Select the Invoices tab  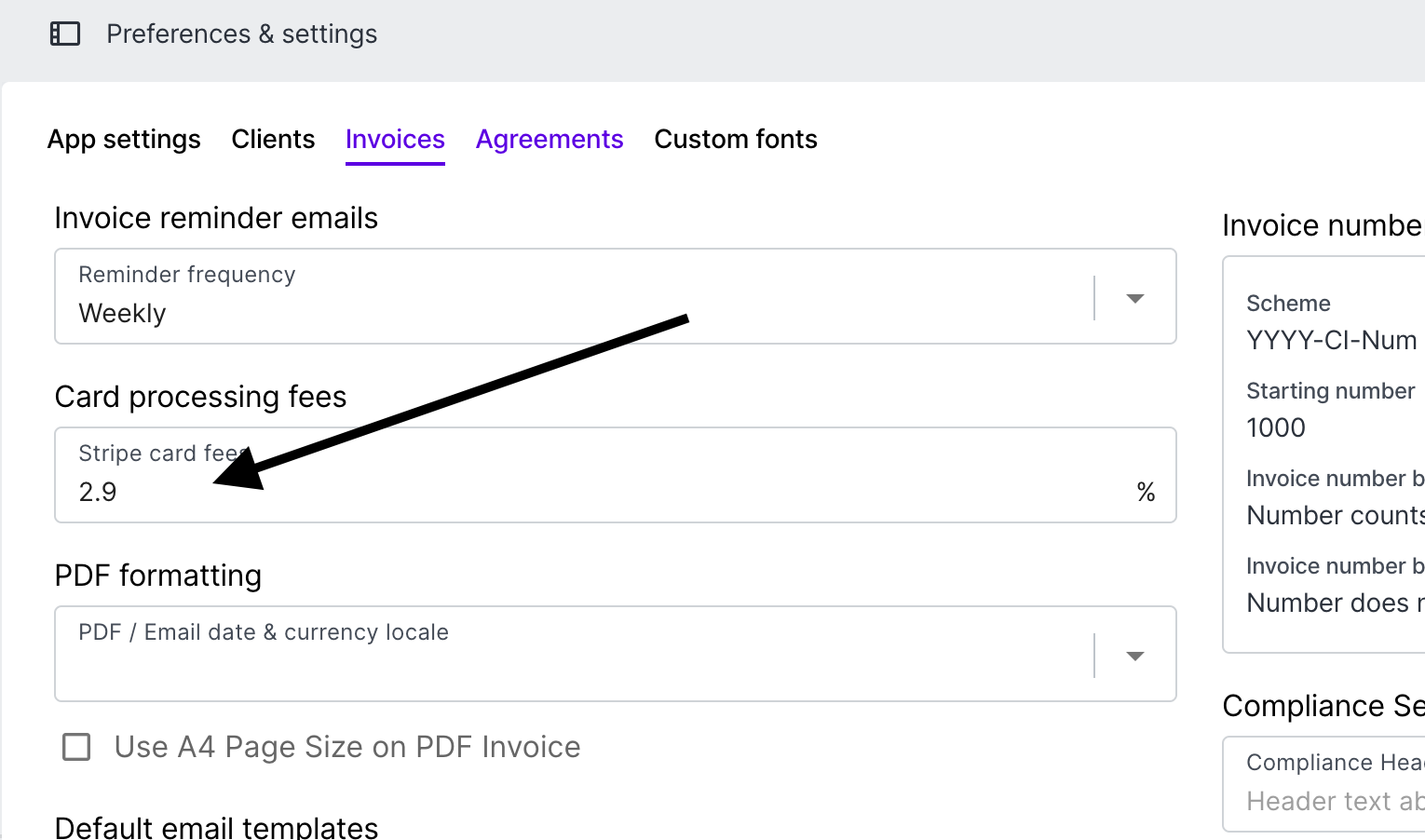(395, 139)
